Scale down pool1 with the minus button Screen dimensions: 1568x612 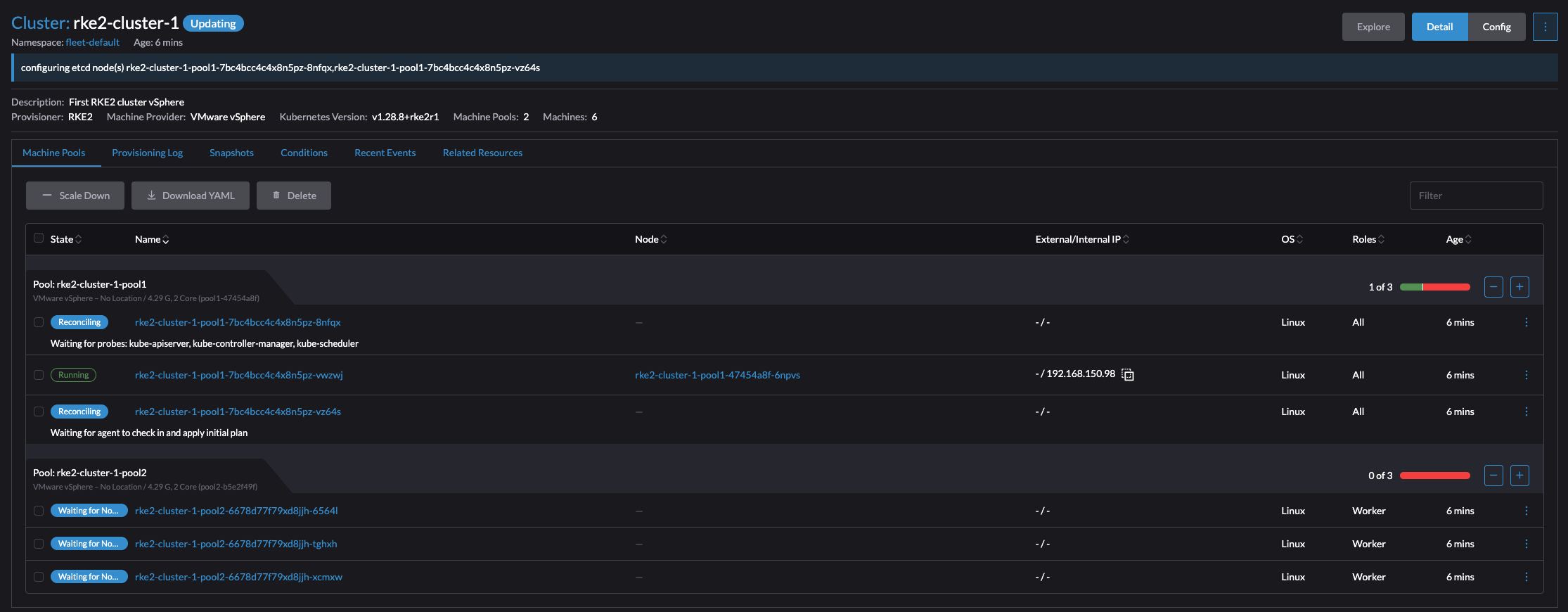click(1493, 287)
